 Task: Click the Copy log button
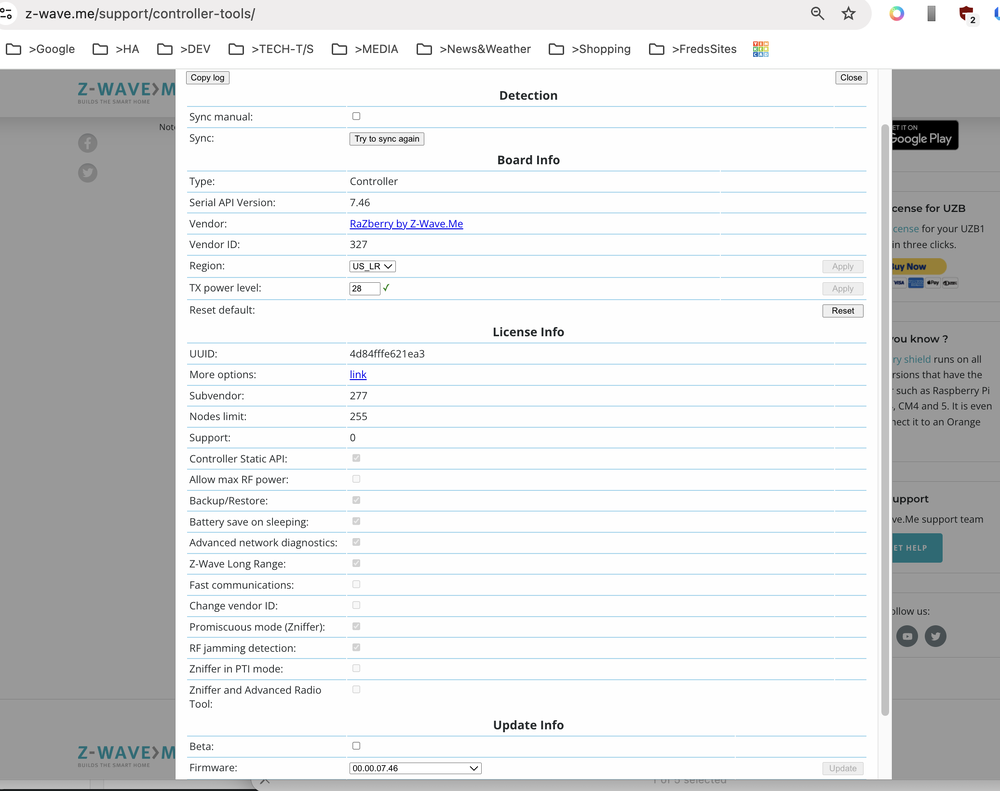(x=208, y=77)
